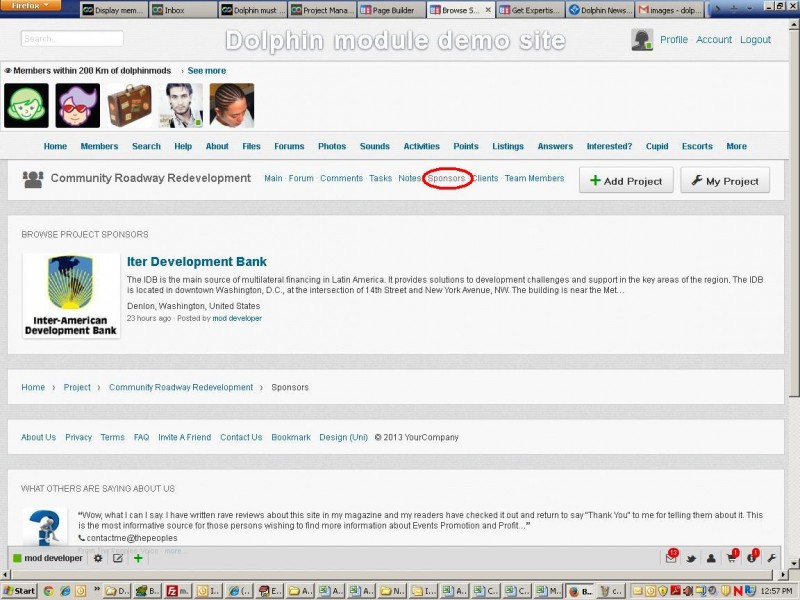Open the Forums navigation item

point(289,146)
